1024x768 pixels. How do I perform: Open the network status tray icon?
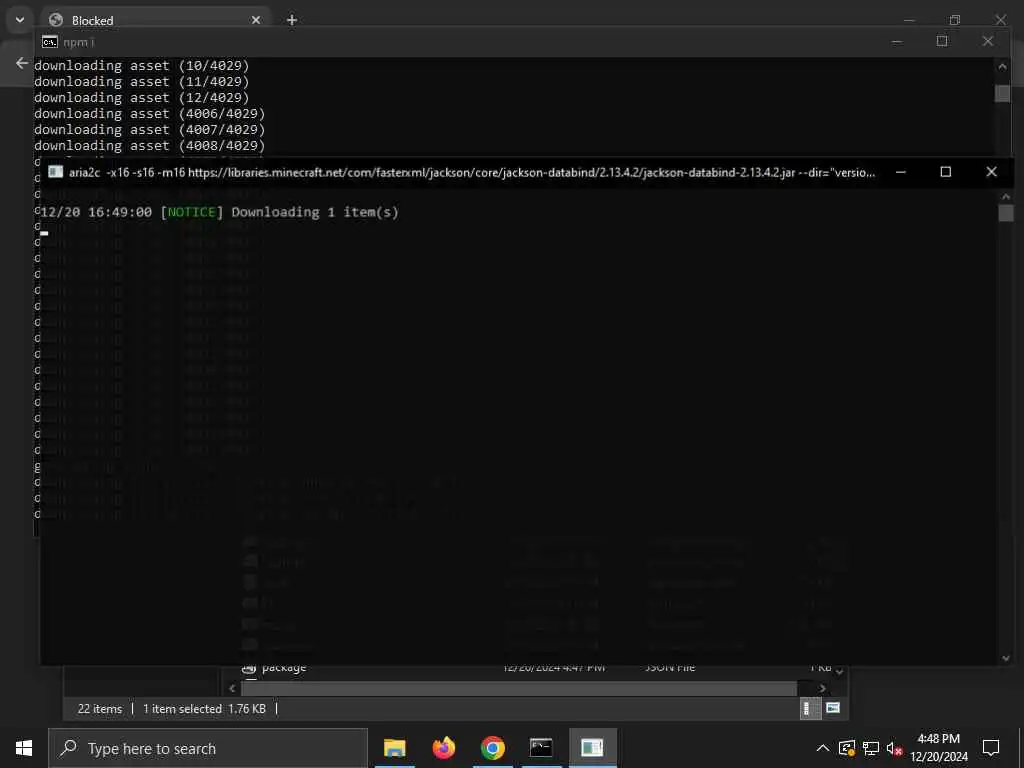click(871, 748)
